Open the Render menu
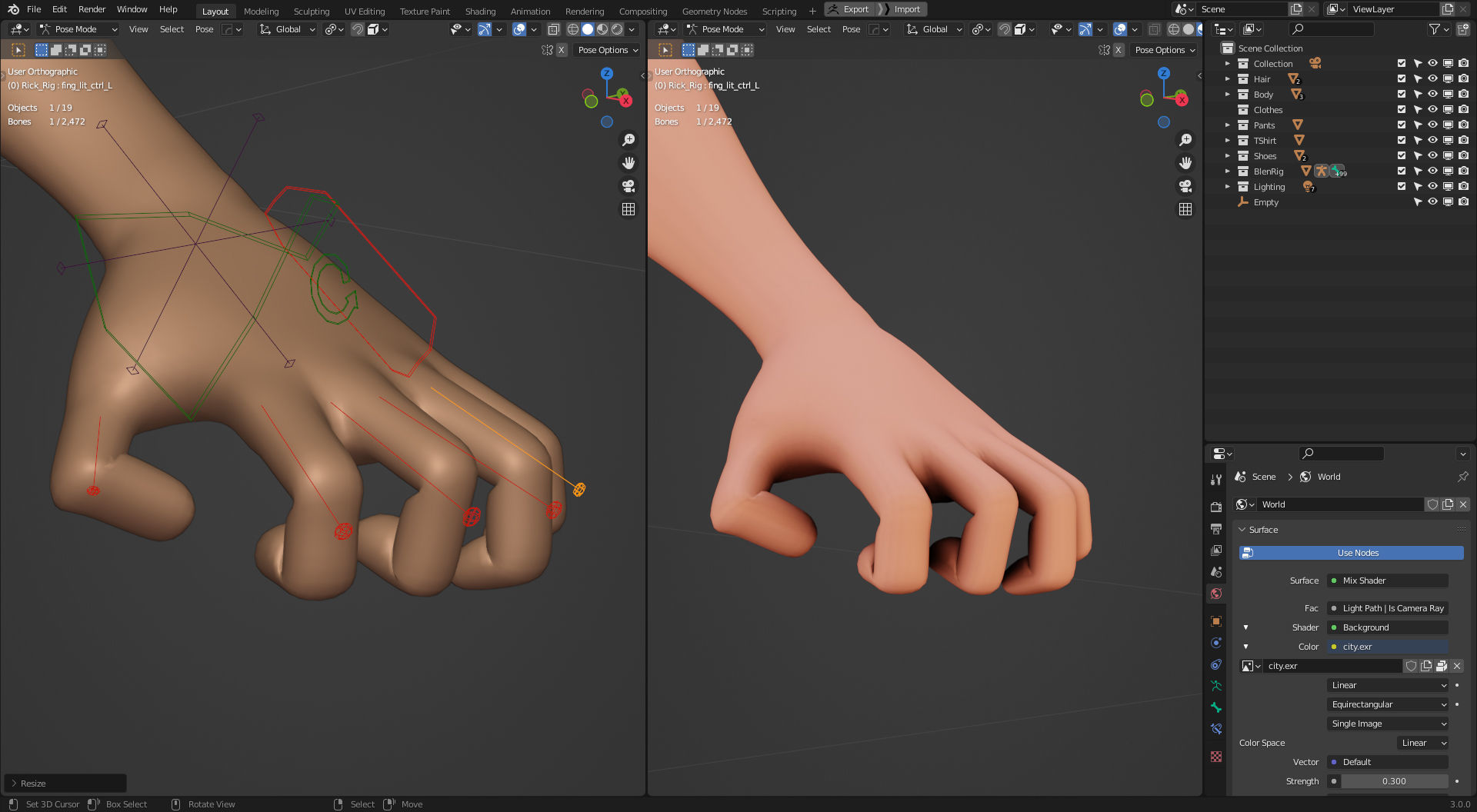Viewport: 1477px width, 812px height. [92, 9]
